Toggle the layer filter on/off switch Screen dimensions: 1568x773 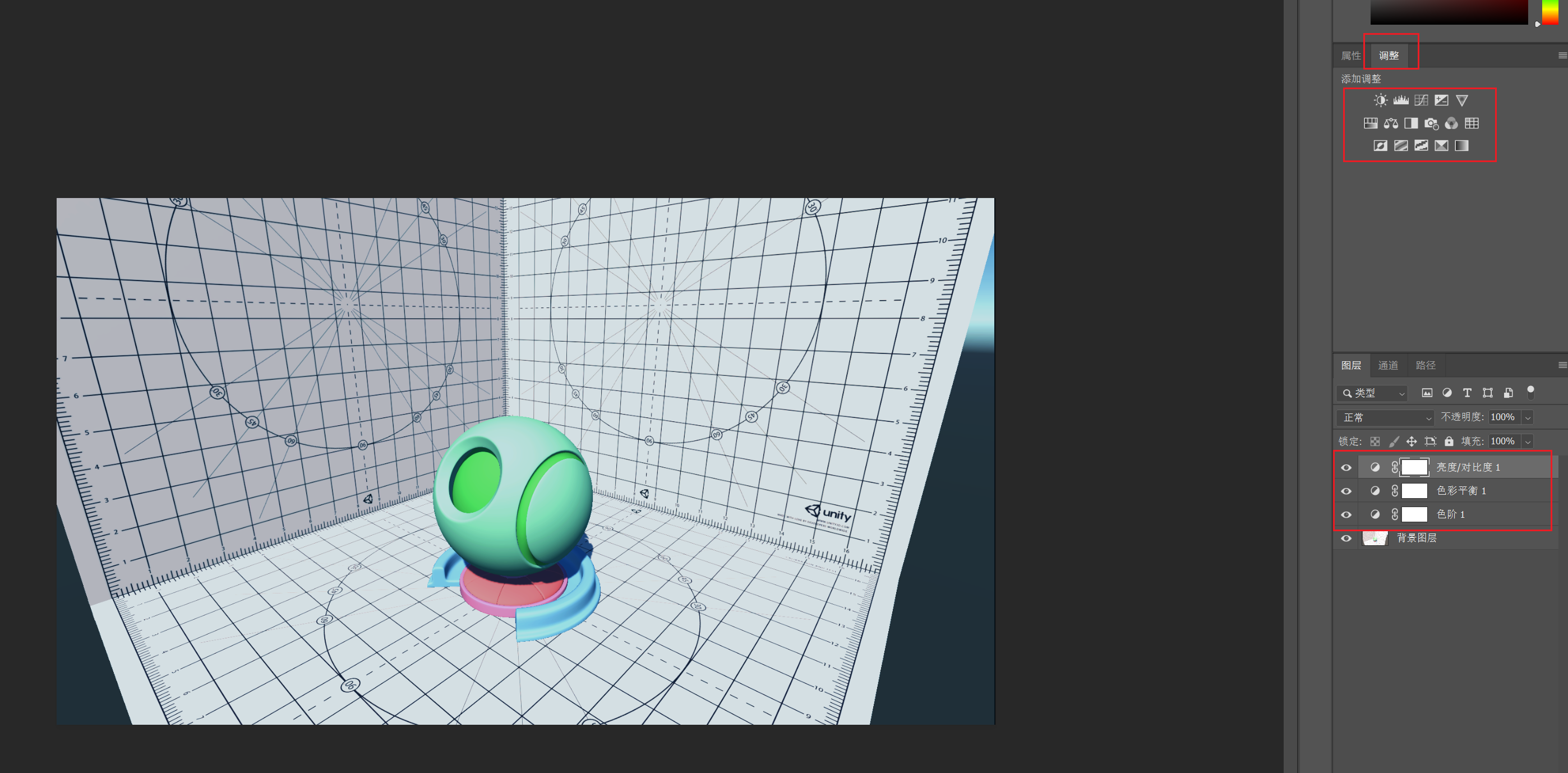(x=1530, y=393)
